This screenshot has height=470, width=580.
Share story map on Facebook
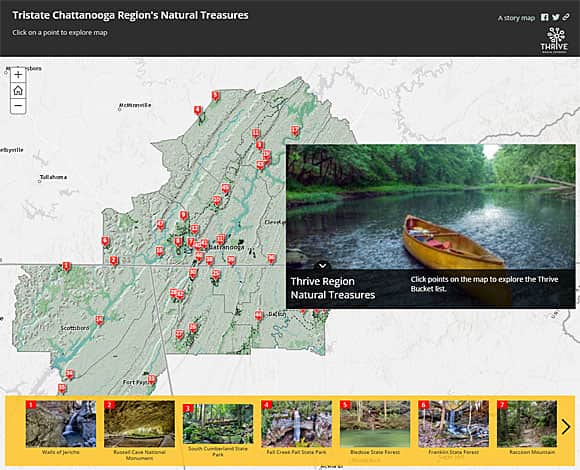click(544, 17)
